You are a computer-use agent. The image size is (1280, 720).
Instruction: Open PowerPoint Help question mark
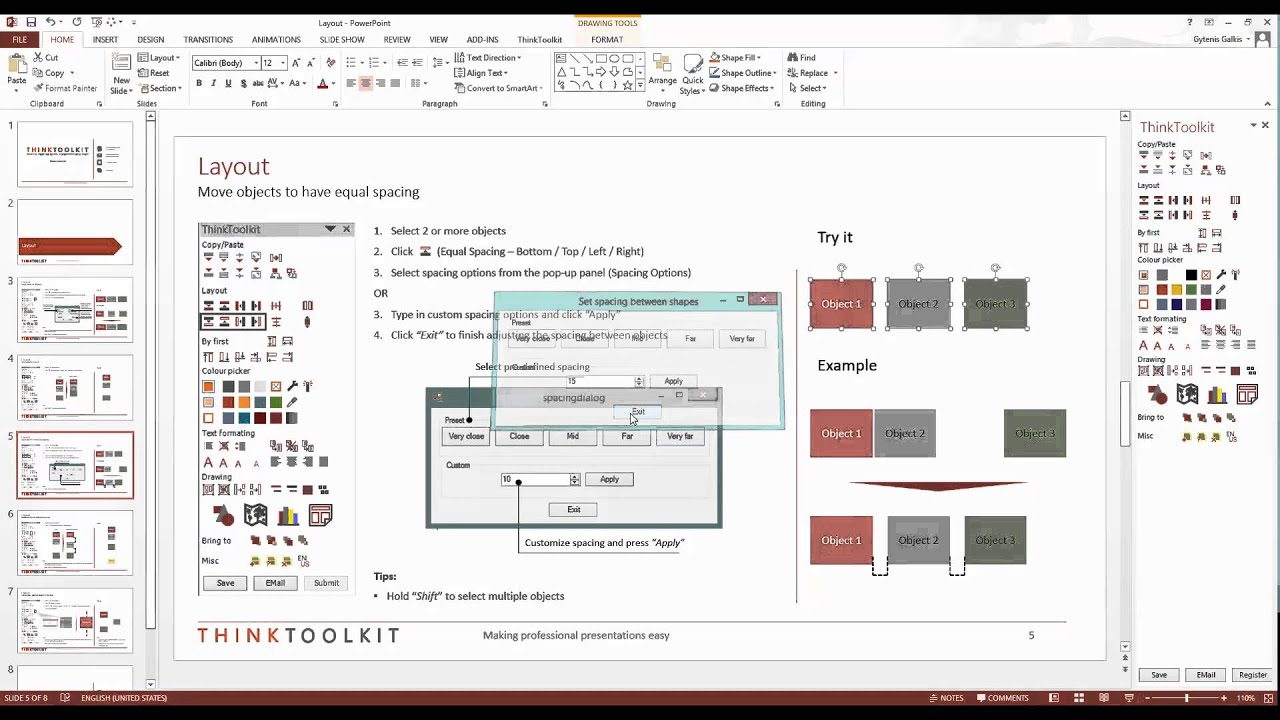point(1190,22)
